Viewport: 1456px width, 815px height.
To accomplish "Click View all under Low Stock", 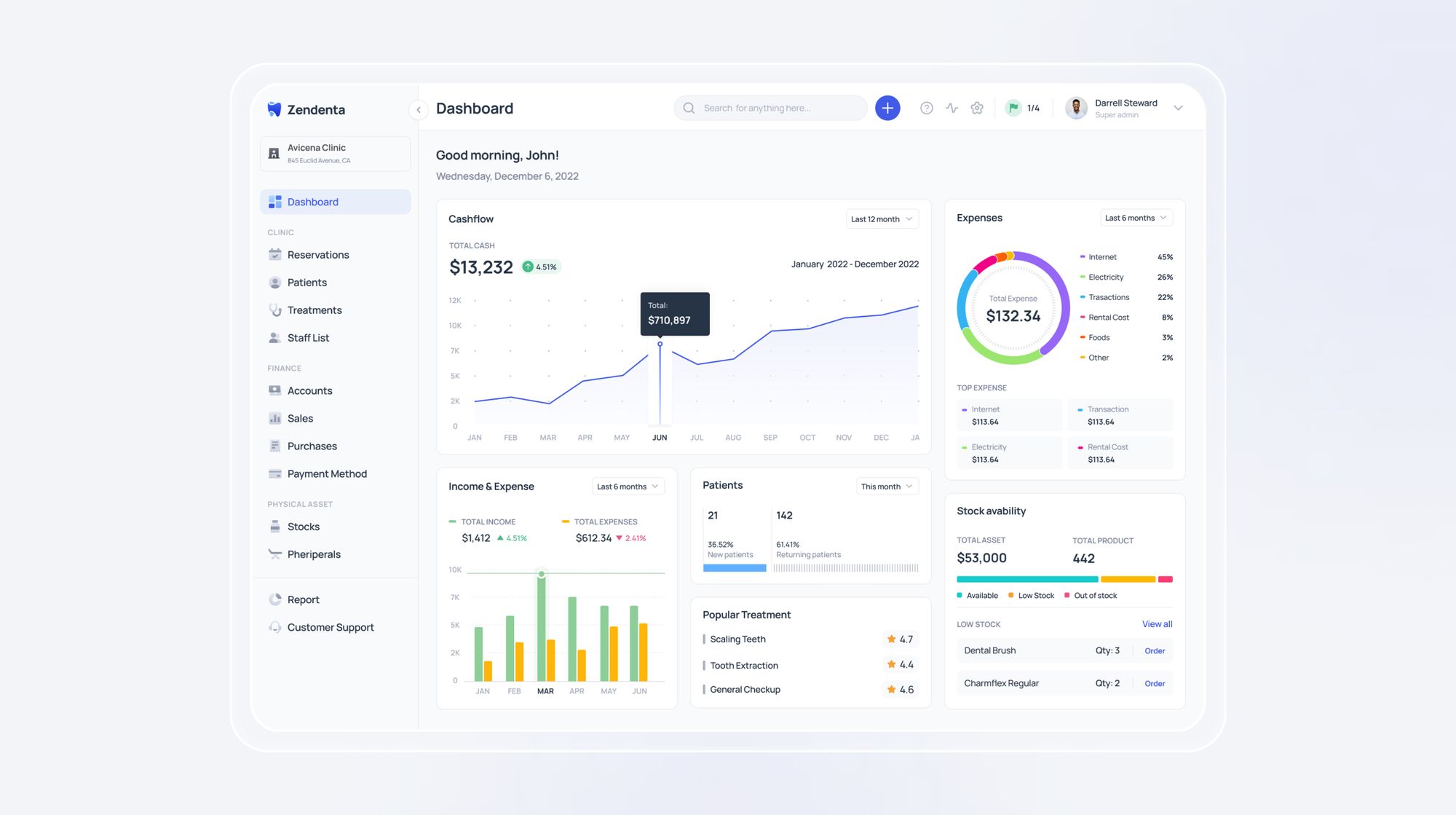I will pyautogui.click(x=1157, y=624).
